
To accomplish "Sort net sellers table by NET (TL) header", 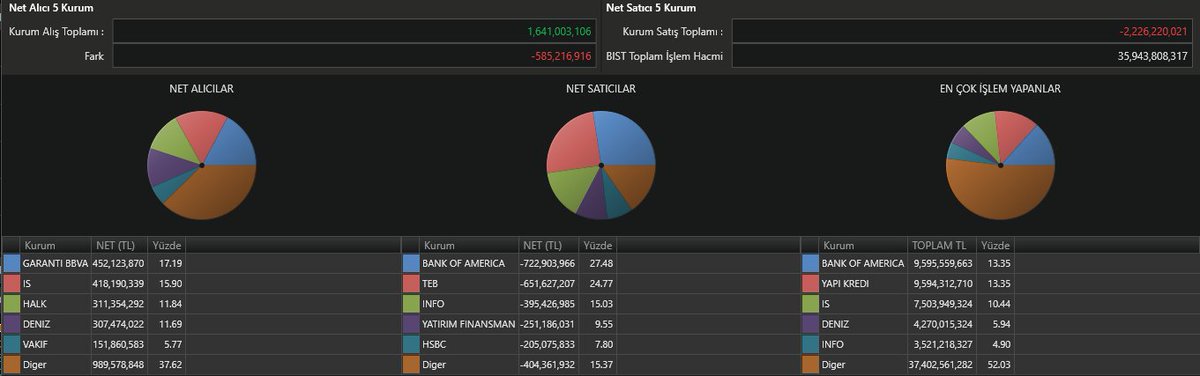I will click(548, 245).
